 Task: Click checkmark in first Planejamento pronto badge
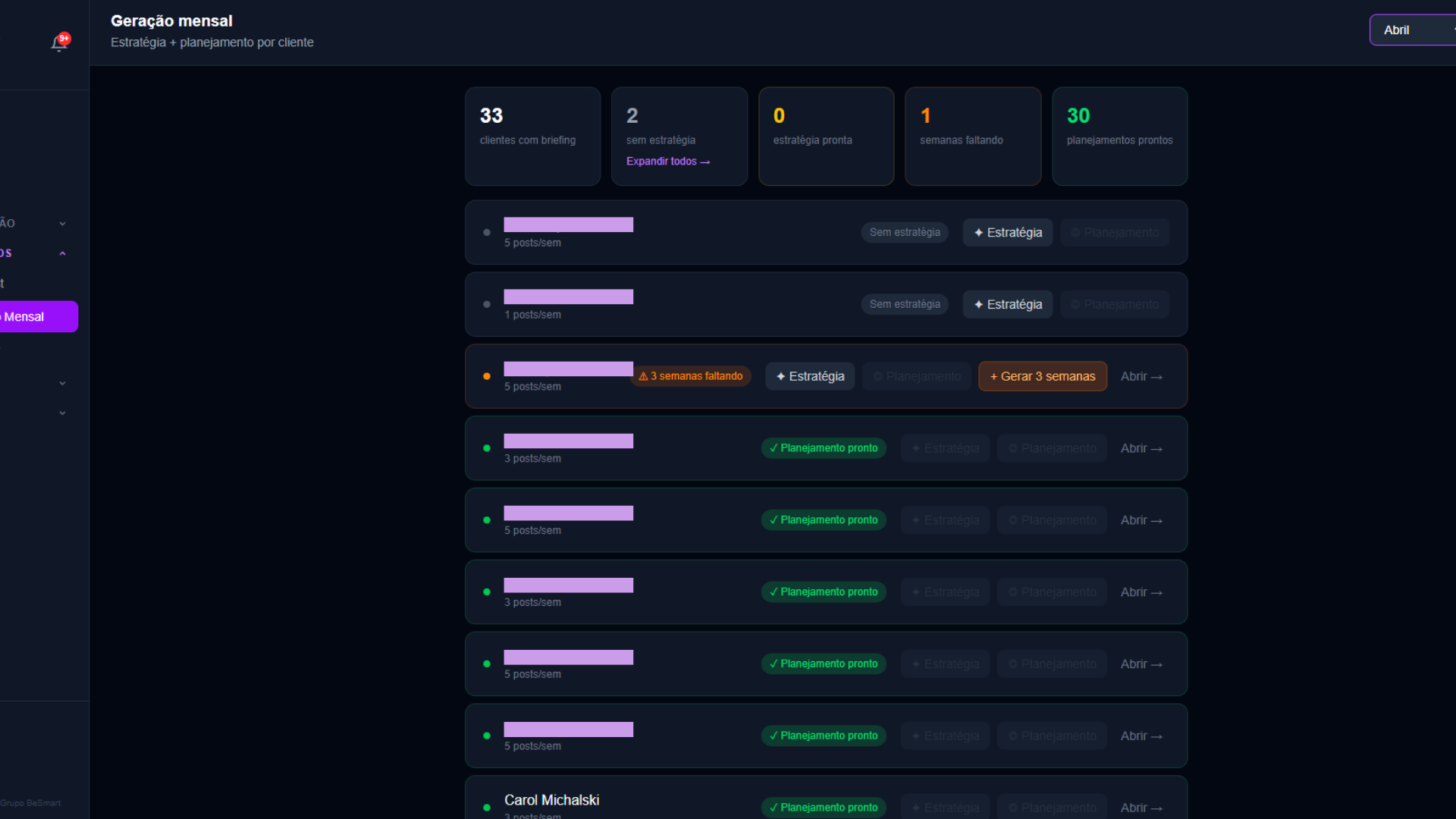point(773,448)
